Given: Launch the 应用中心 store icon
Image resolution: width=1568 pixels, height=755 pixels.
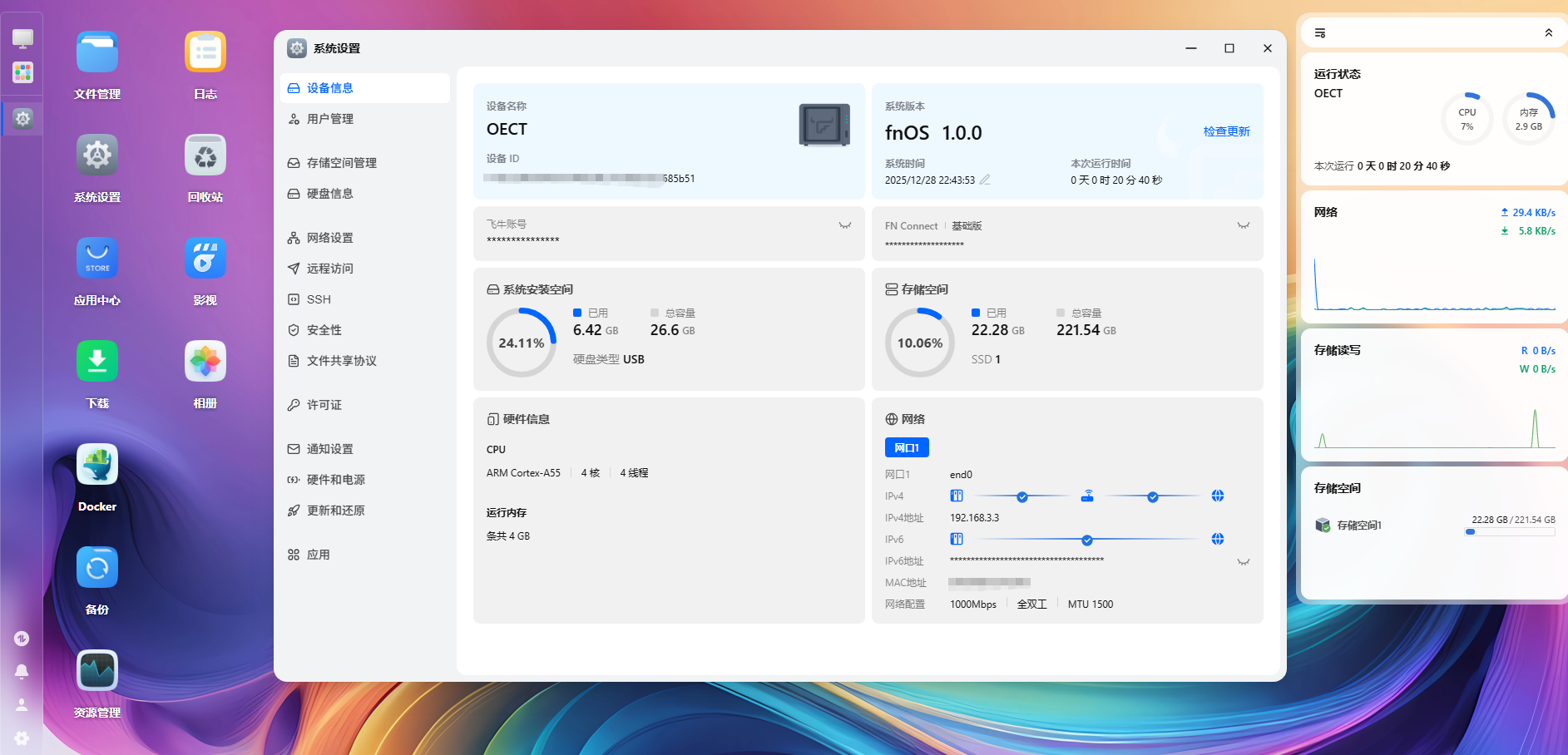Looking at the screenshot, I should coord(97,259).
